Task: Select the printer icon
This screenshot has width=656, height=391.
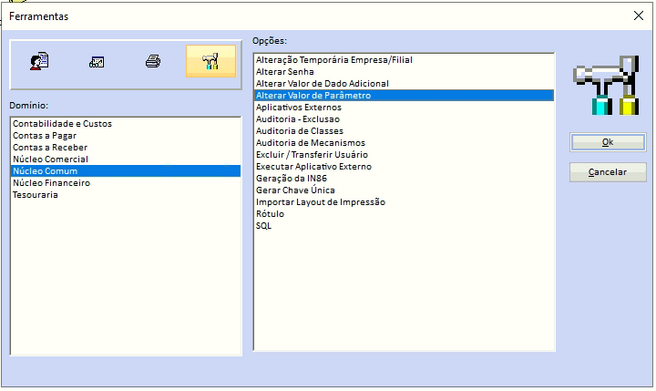Action: coord(153,61)
